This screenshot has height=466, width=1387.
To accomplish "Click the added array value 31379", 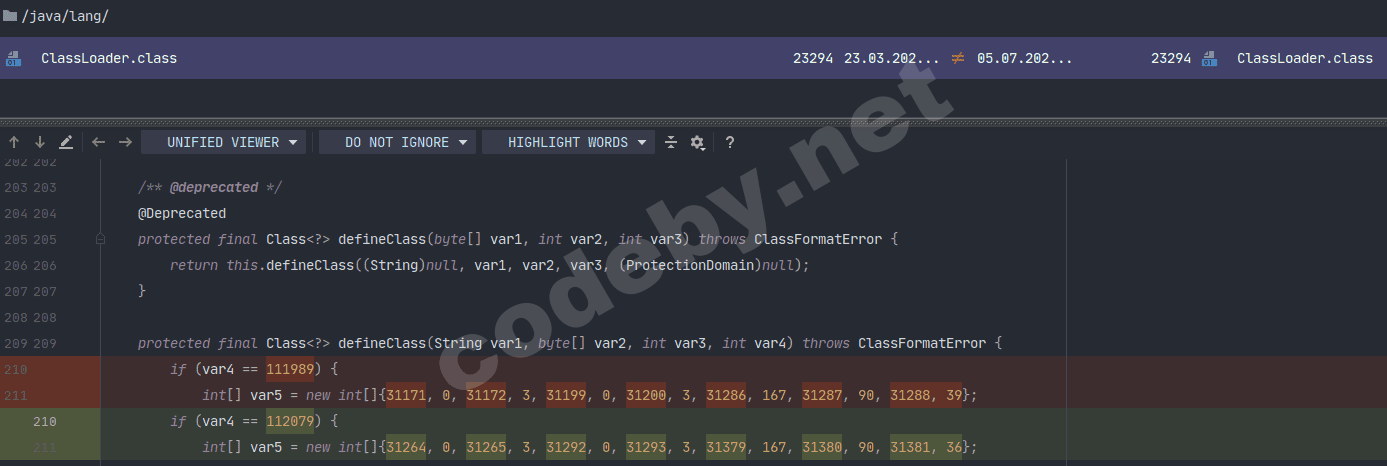I will 726,447.
